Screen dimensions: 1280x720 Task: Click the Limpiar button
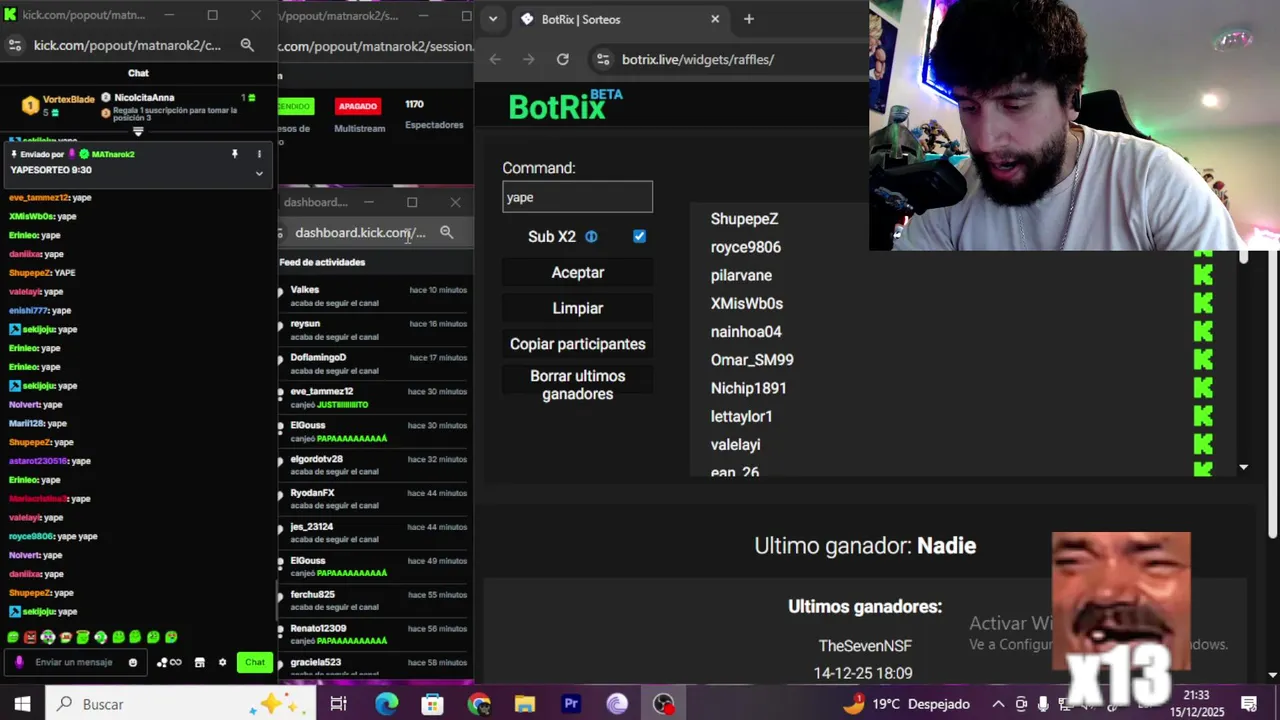click(x=577, y=308)
